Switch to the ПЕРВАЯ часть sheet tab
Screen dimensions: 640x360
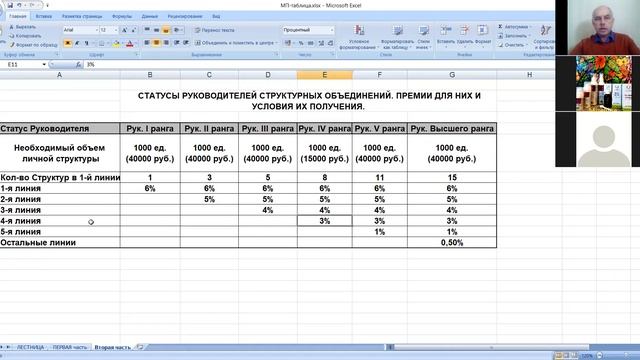coord(70,347)
